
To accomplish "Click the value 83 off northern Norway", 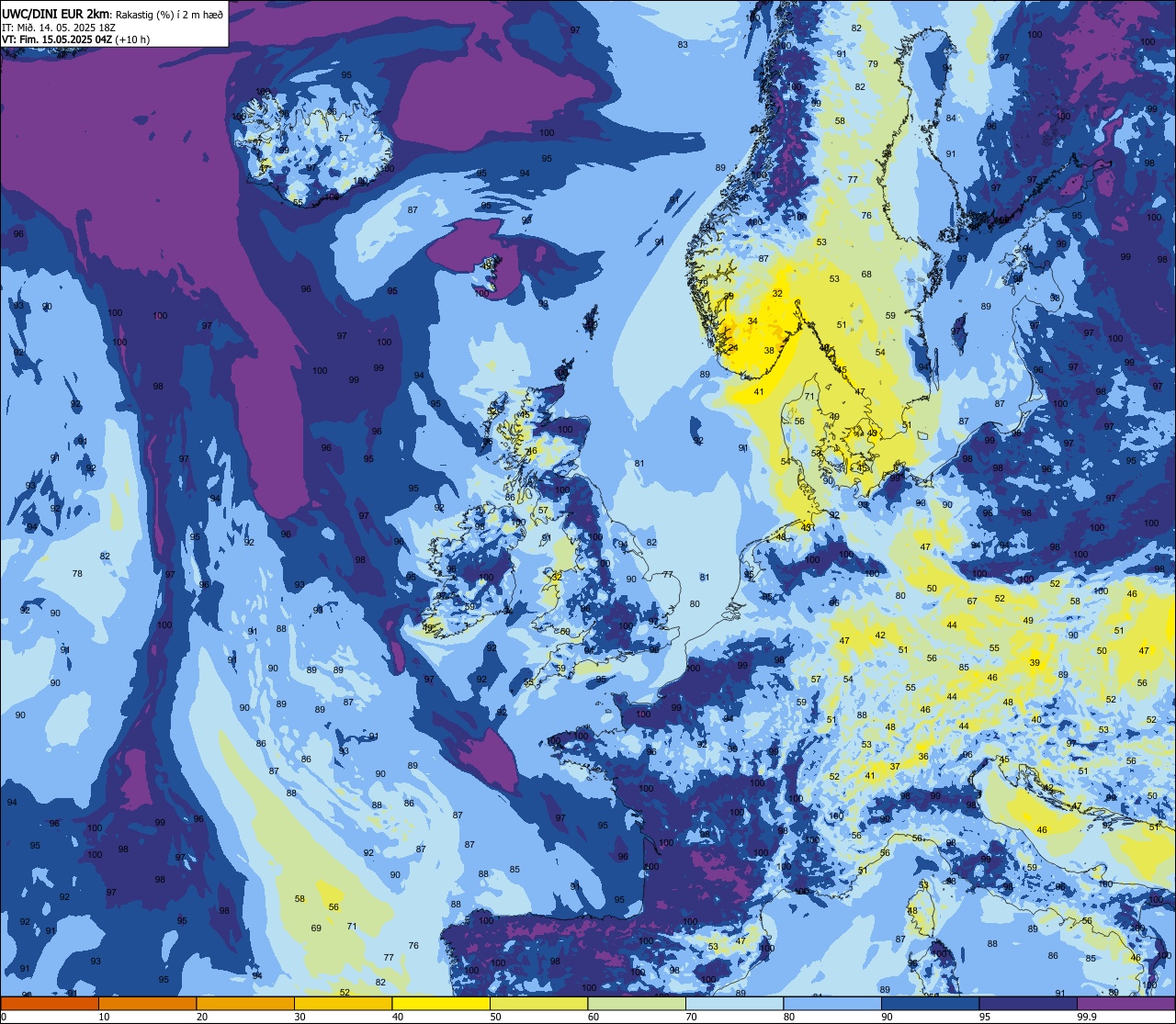I will click(683, 45).
